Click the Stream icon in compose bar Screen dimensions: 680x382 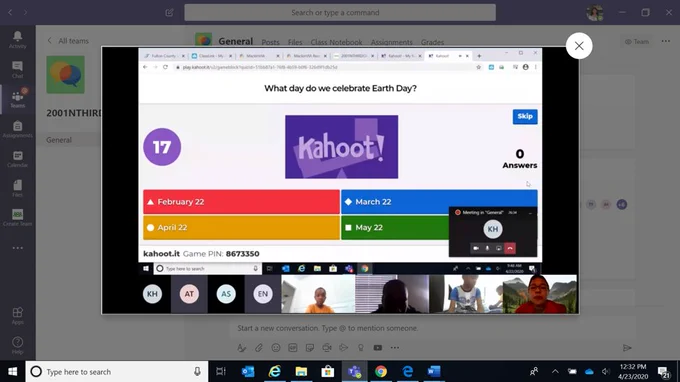point(343,348)
